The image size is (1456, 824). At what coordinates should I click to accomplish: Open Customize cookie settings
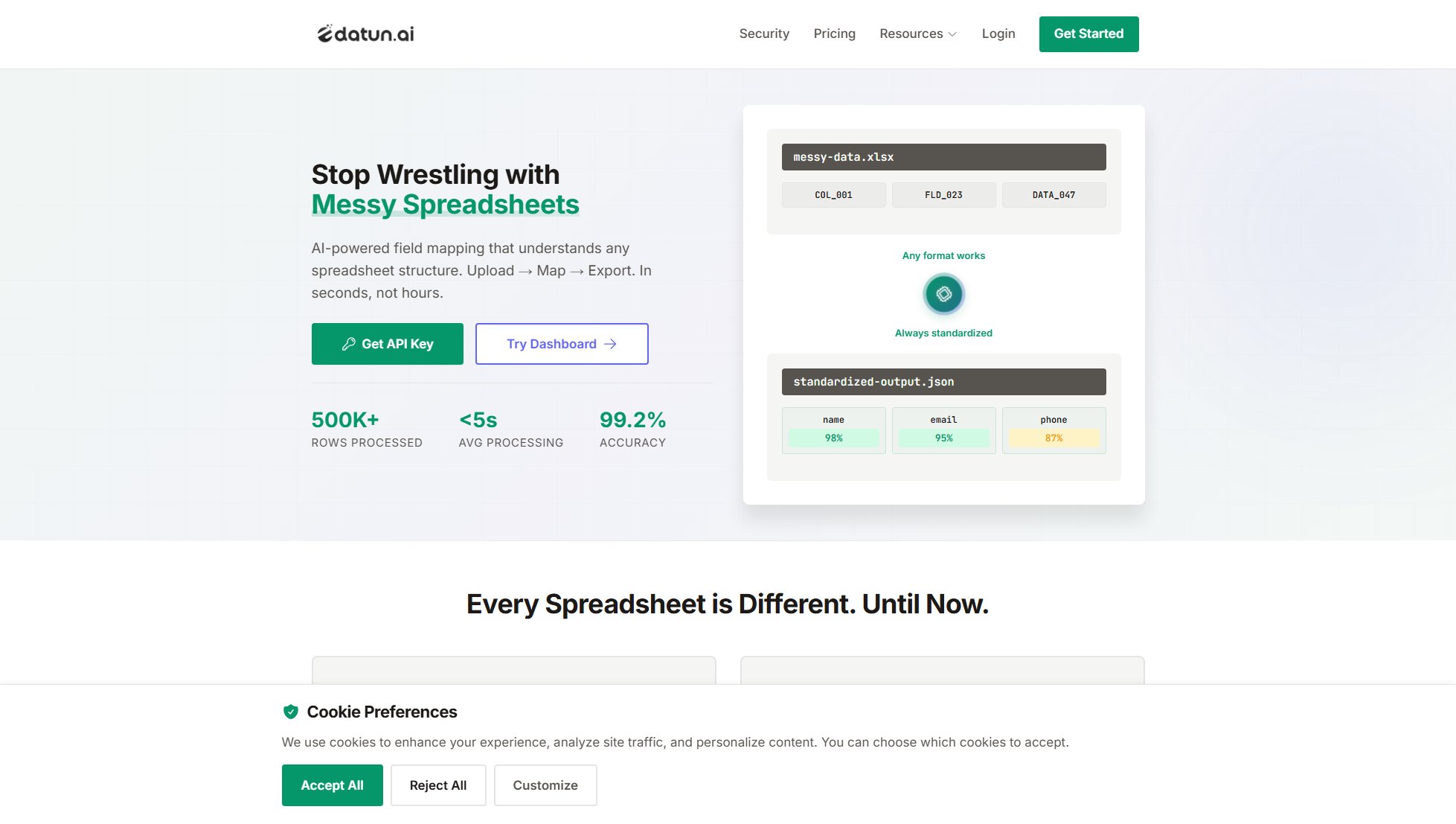[x=545, y=785]
